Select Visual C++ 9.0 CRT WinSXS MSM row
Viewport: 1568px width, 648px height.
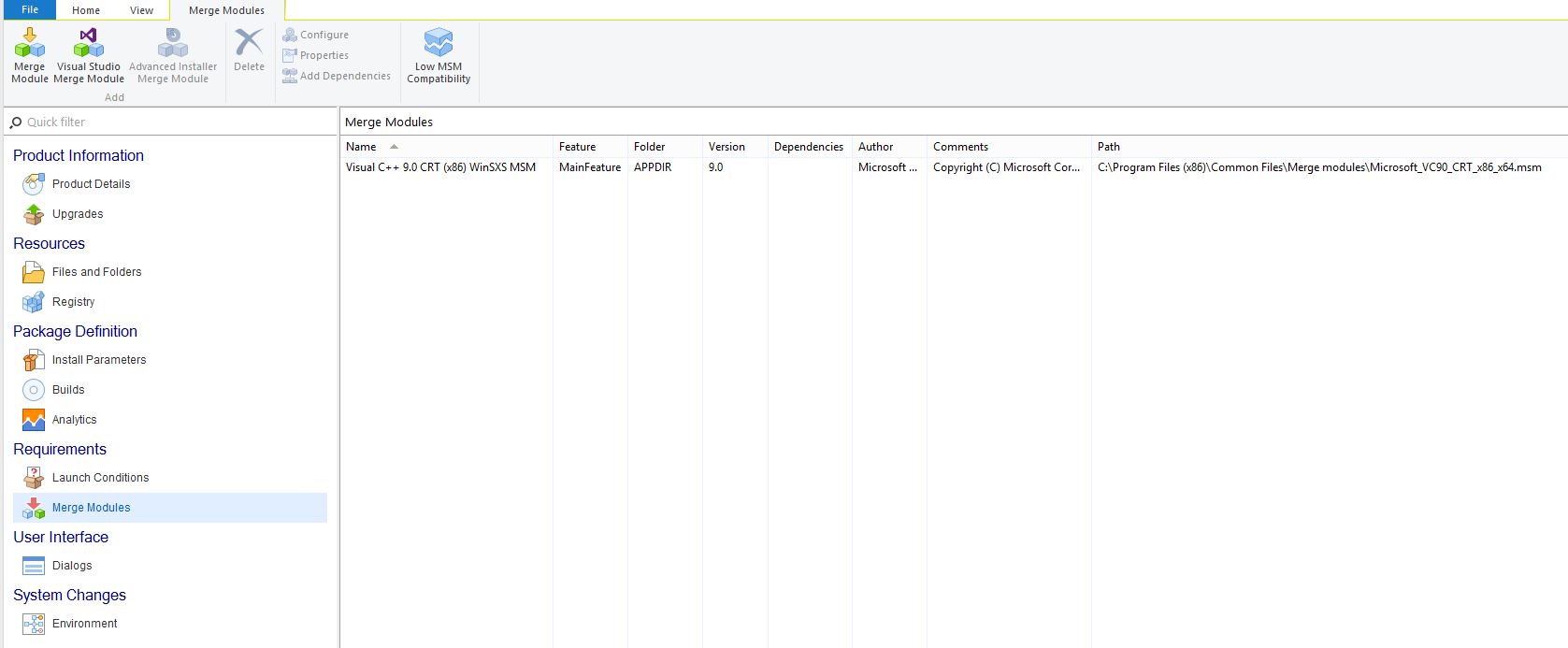(x=954, y=167)
